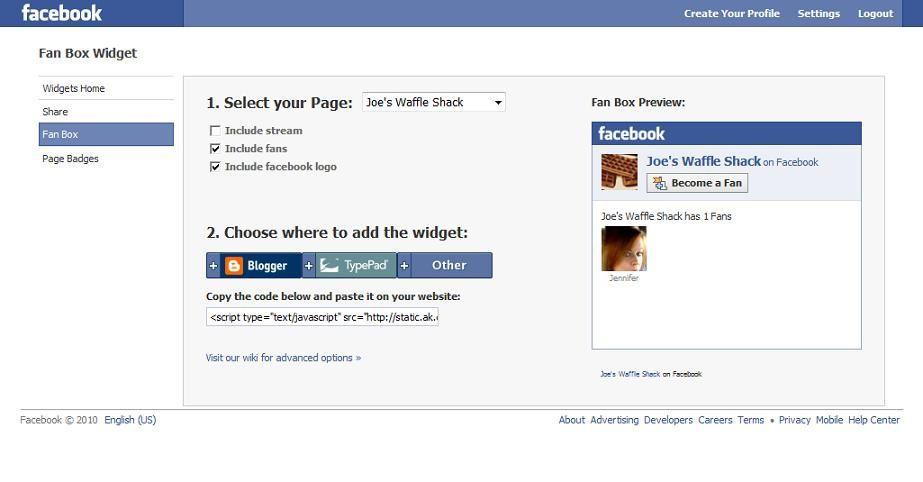Click the widget embed code field

point(322,317)
